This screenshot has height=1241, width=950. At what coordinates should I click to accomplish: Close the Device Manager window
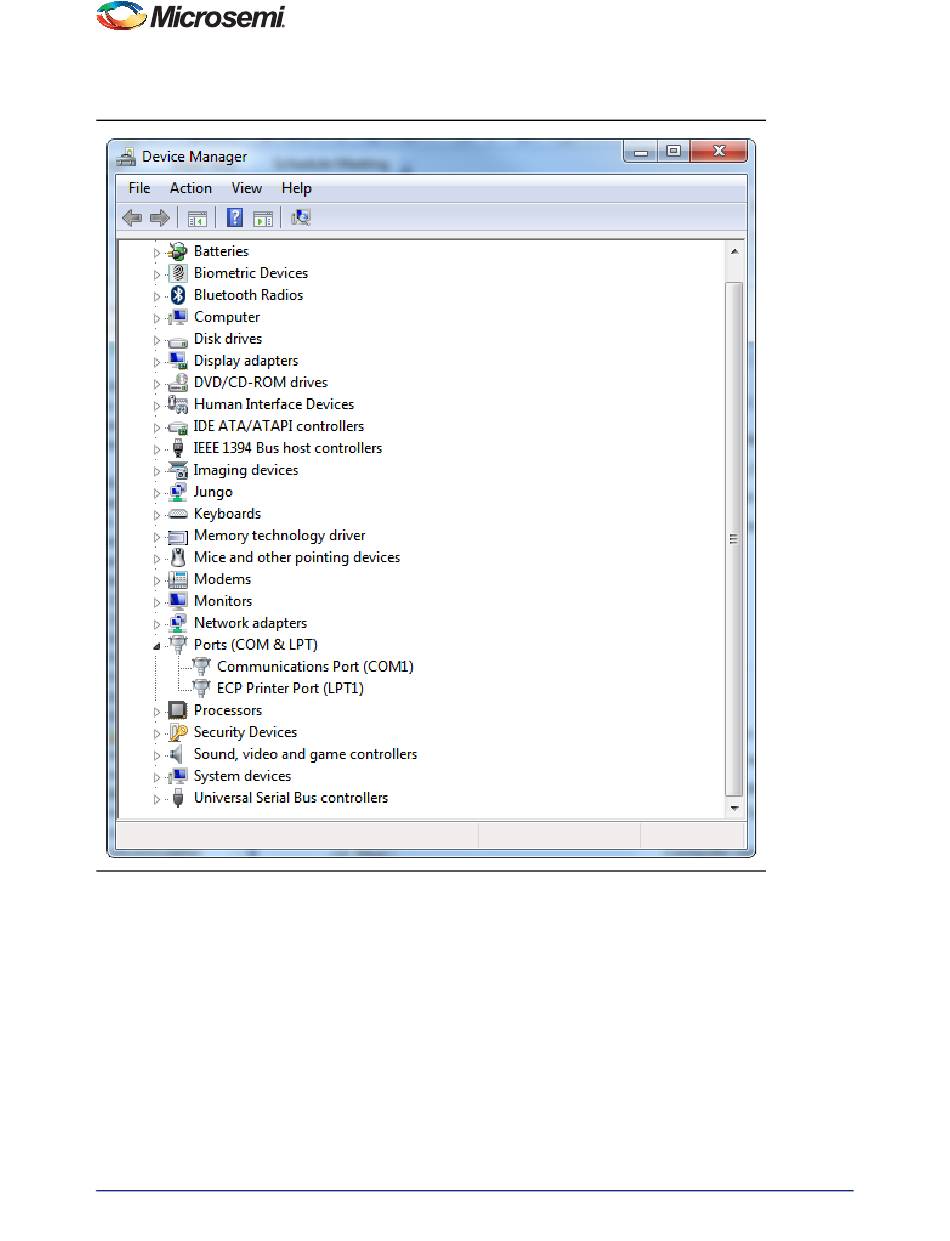pos(718,152)
